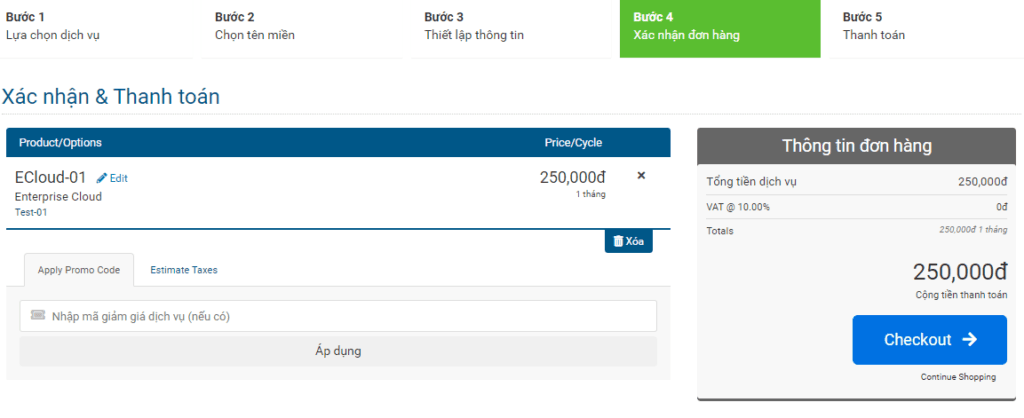Image resolution: width=1024 pixels, height=418 pixels.
Task: Select Bước 4 Xác nhận đơn hàng step
Action: click(x=720, y=29)
